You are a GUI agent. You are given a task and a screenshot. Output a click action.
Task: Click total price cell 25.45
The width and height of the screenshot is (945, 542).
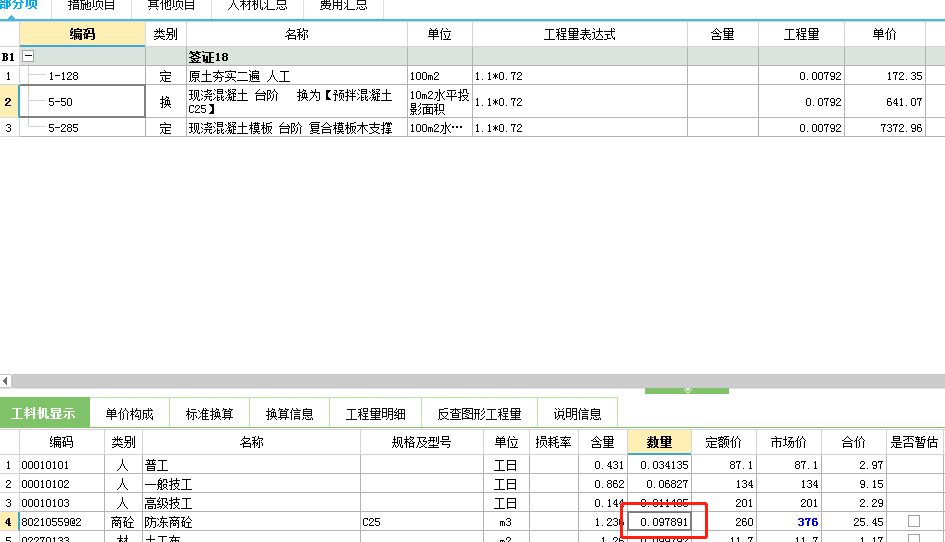coord(853,522)
